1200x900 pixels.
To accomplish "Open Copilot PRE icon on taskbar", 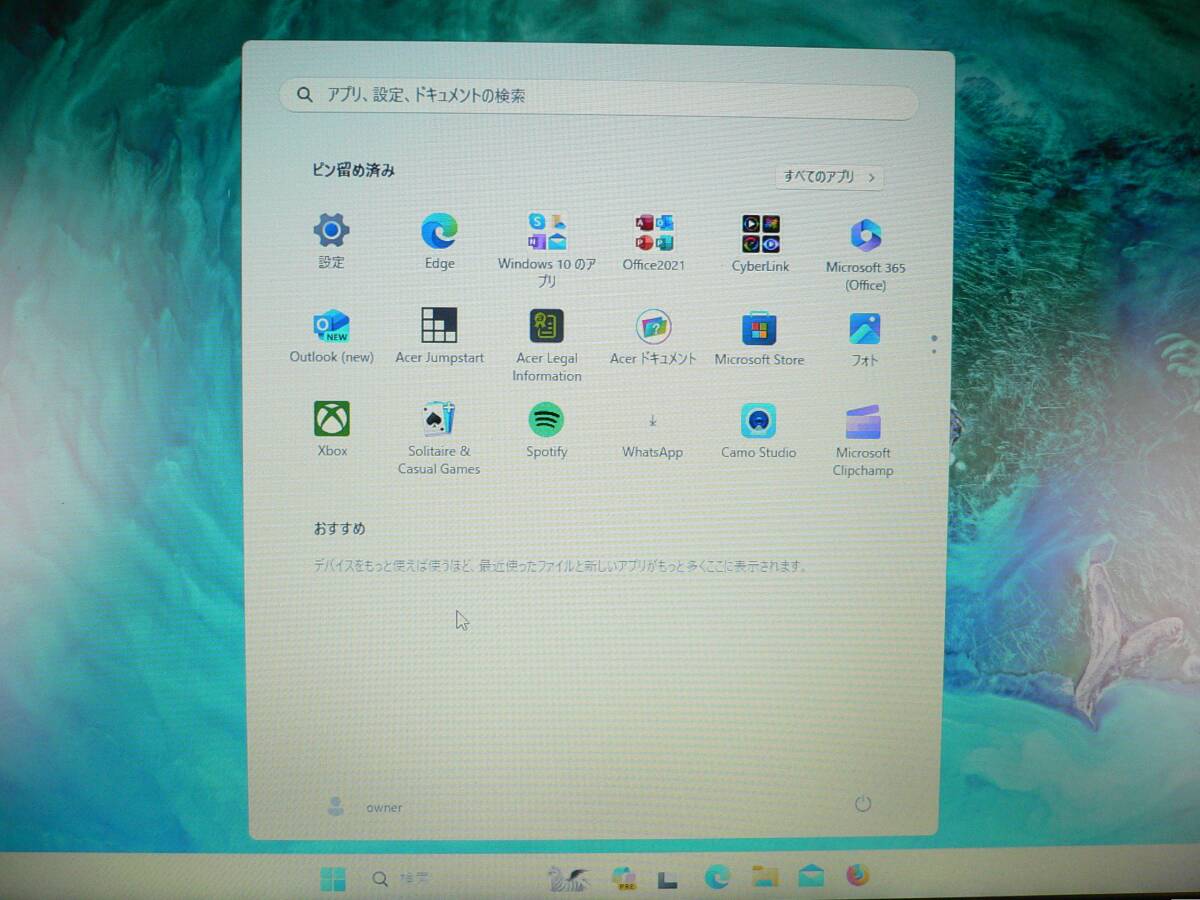I will click(624, 879).
